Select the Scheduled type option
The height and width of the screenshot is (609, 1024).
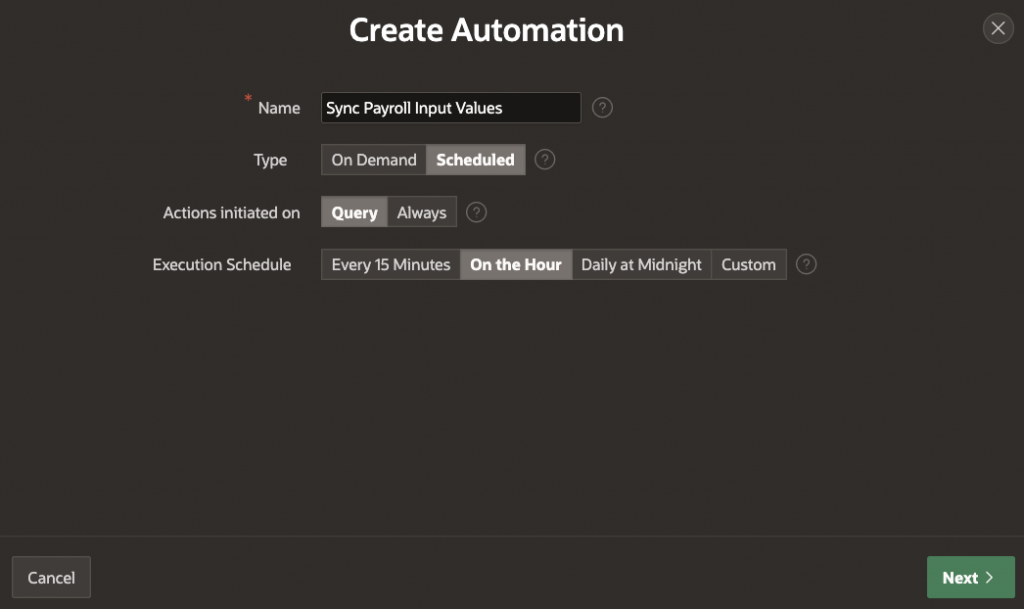tap(475, 160)
